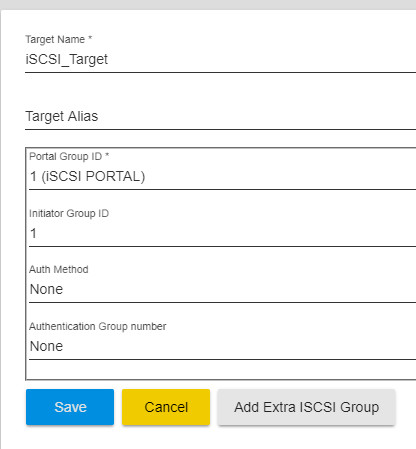Focus the Target Name input field
Image resolution: width=416 pixels, height=449 pixels.
coord(221,59)
